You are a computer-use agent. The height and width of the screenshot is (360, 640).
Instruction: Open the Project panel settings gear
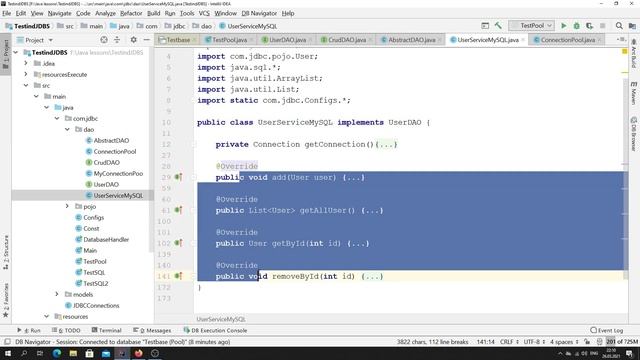pos(133,40)
